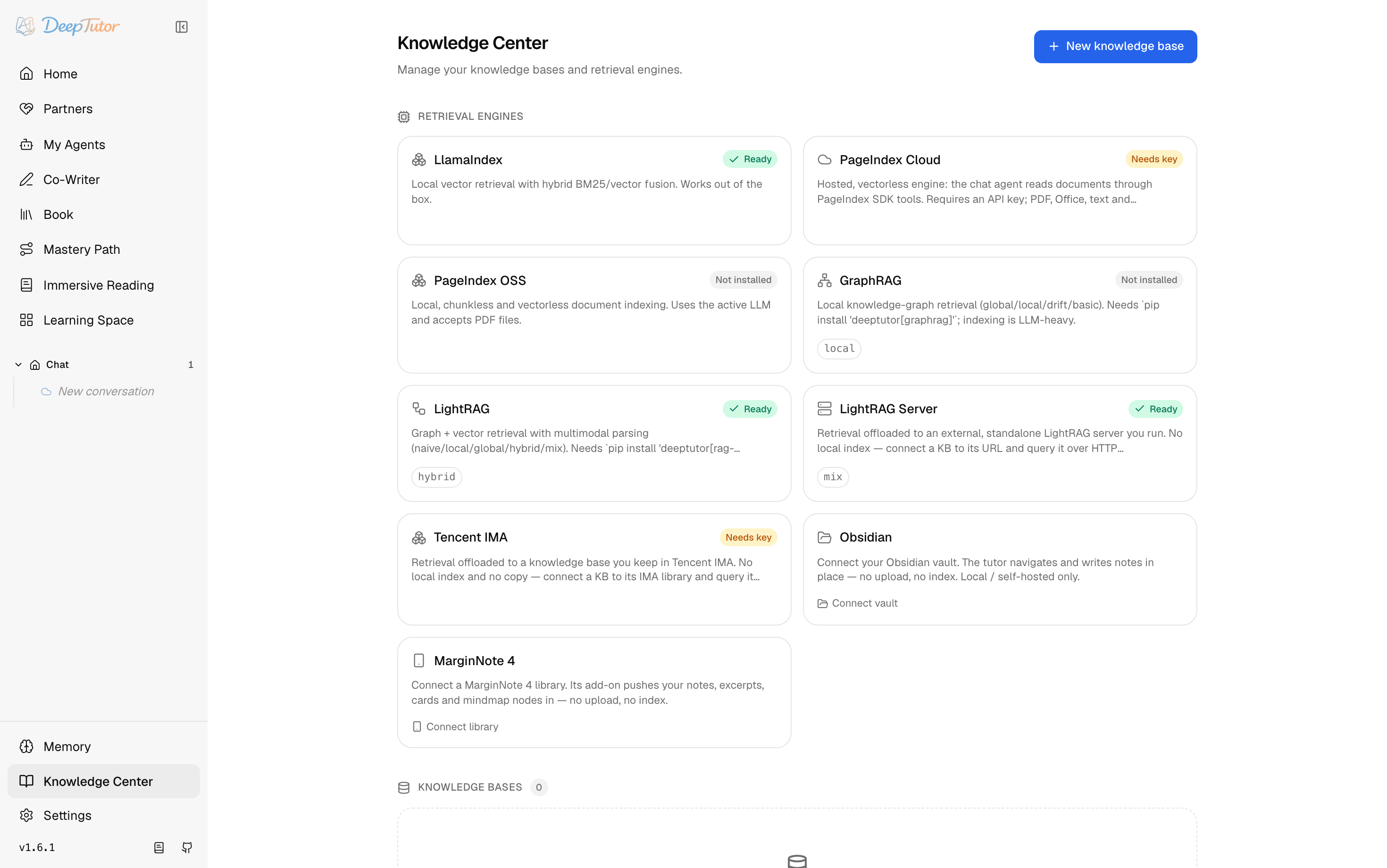Screen dimensions: 1387x868
Task: Open the Co-Writer page
Action: coord(103,180)
